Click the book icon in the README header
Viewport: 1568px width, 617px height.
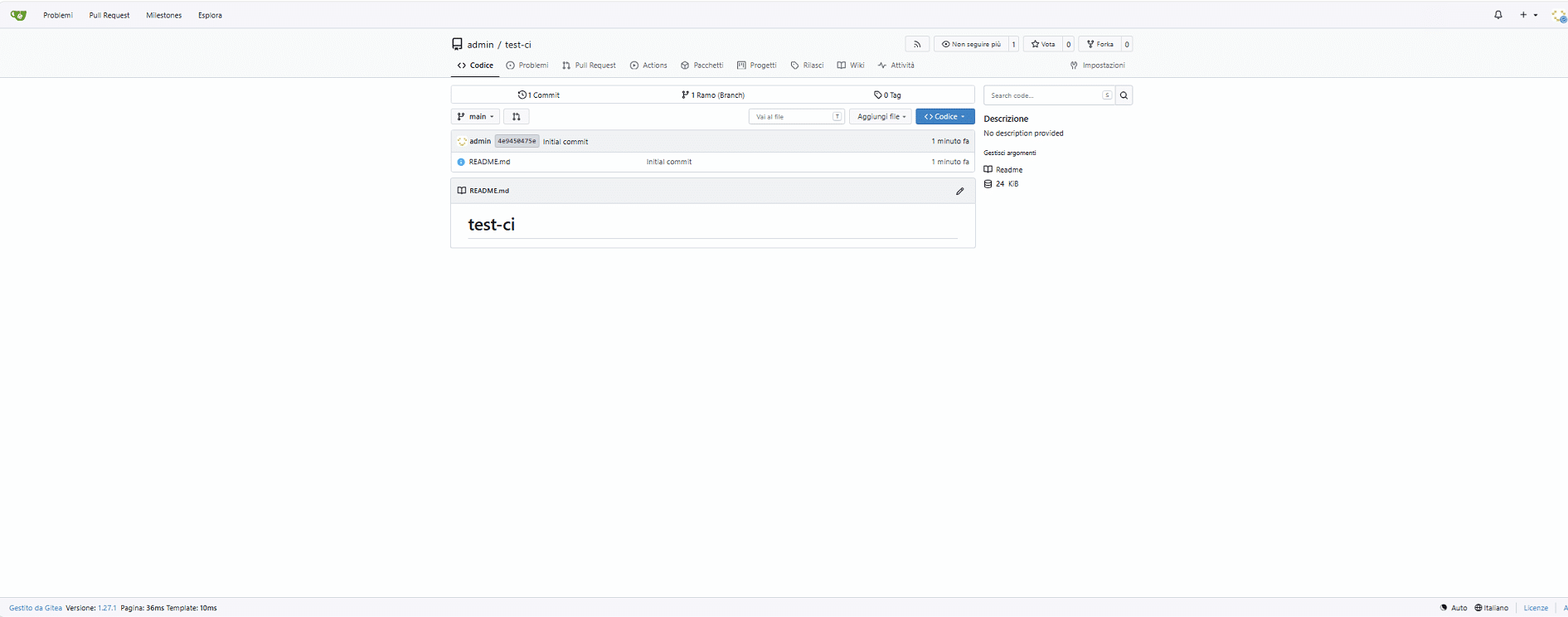pyautogui.click(x=462, y=191)
